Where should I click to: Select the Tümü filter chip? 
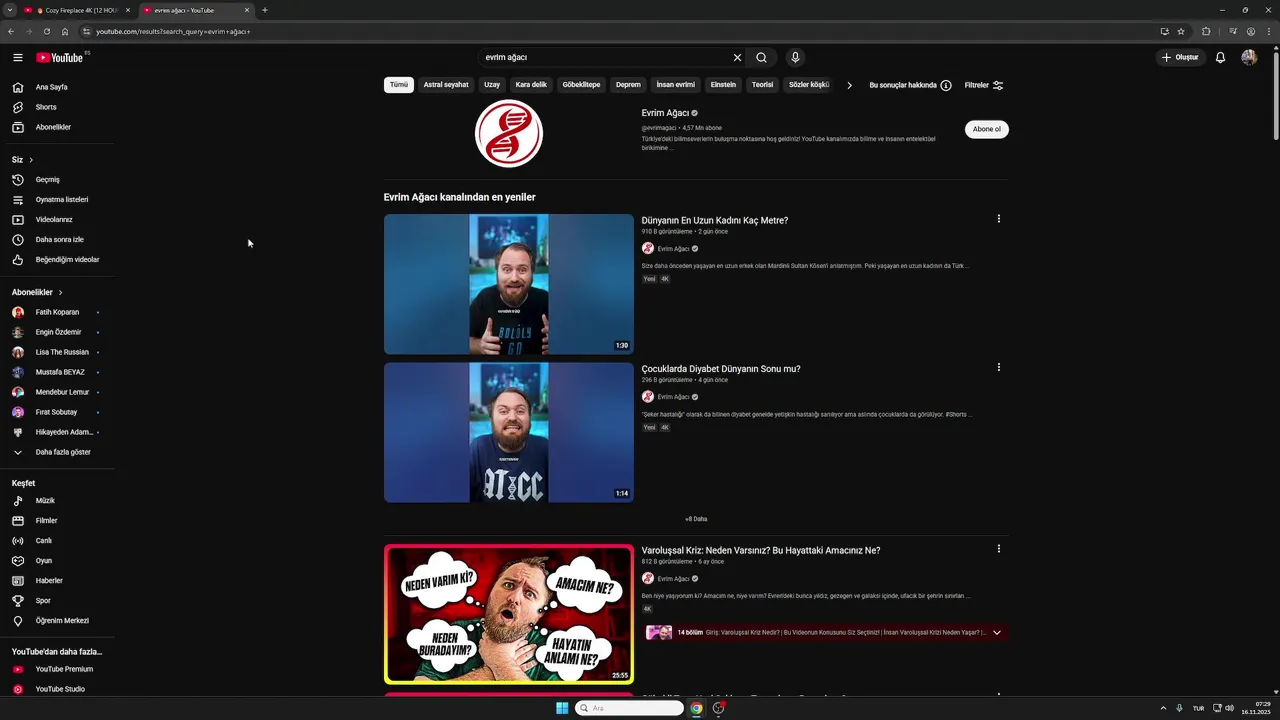[x=399, y=85]
